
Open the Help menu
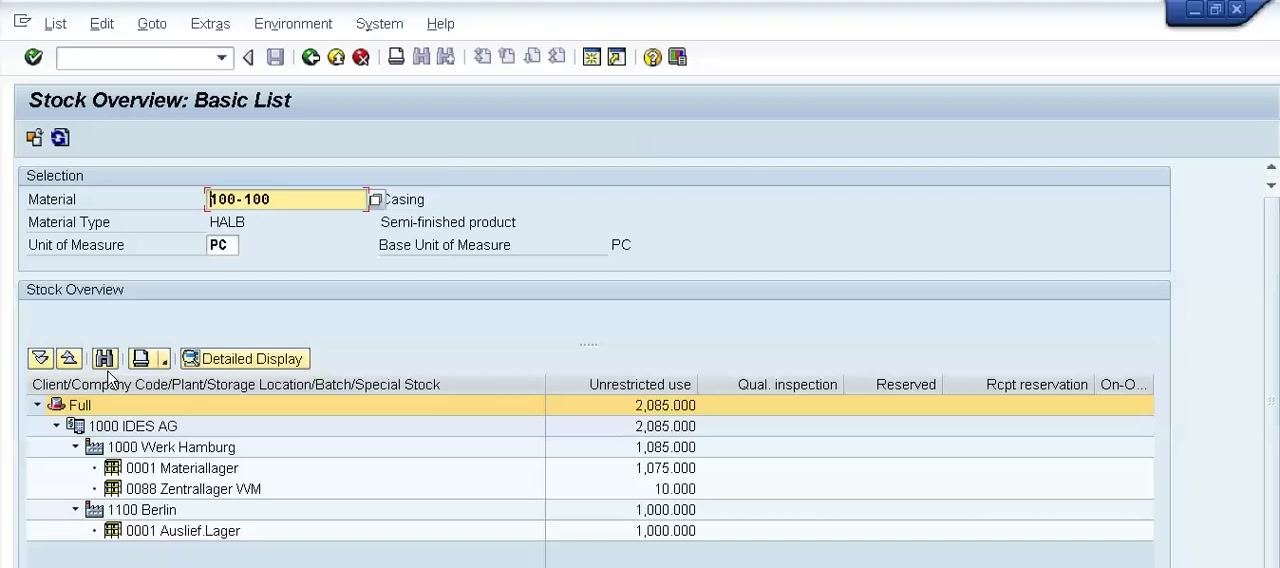[440, 23]
